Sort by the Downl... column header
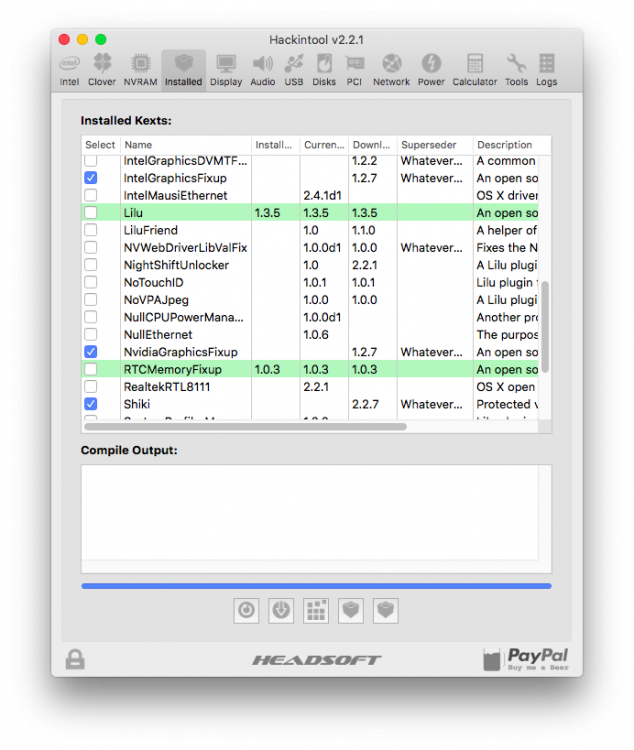Screen dimensions: 634x750 [x=372, y=145]
